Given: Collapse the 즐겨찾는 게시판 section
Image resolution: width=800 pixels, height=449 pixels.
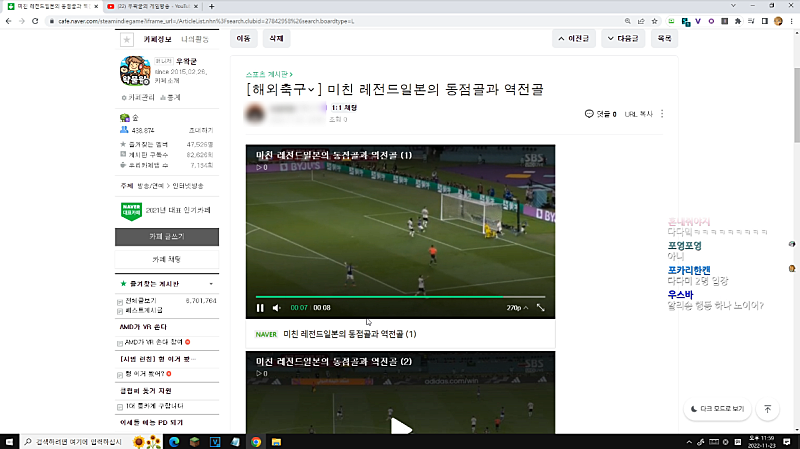Looking at the screenshot, I should coord(211,284).
